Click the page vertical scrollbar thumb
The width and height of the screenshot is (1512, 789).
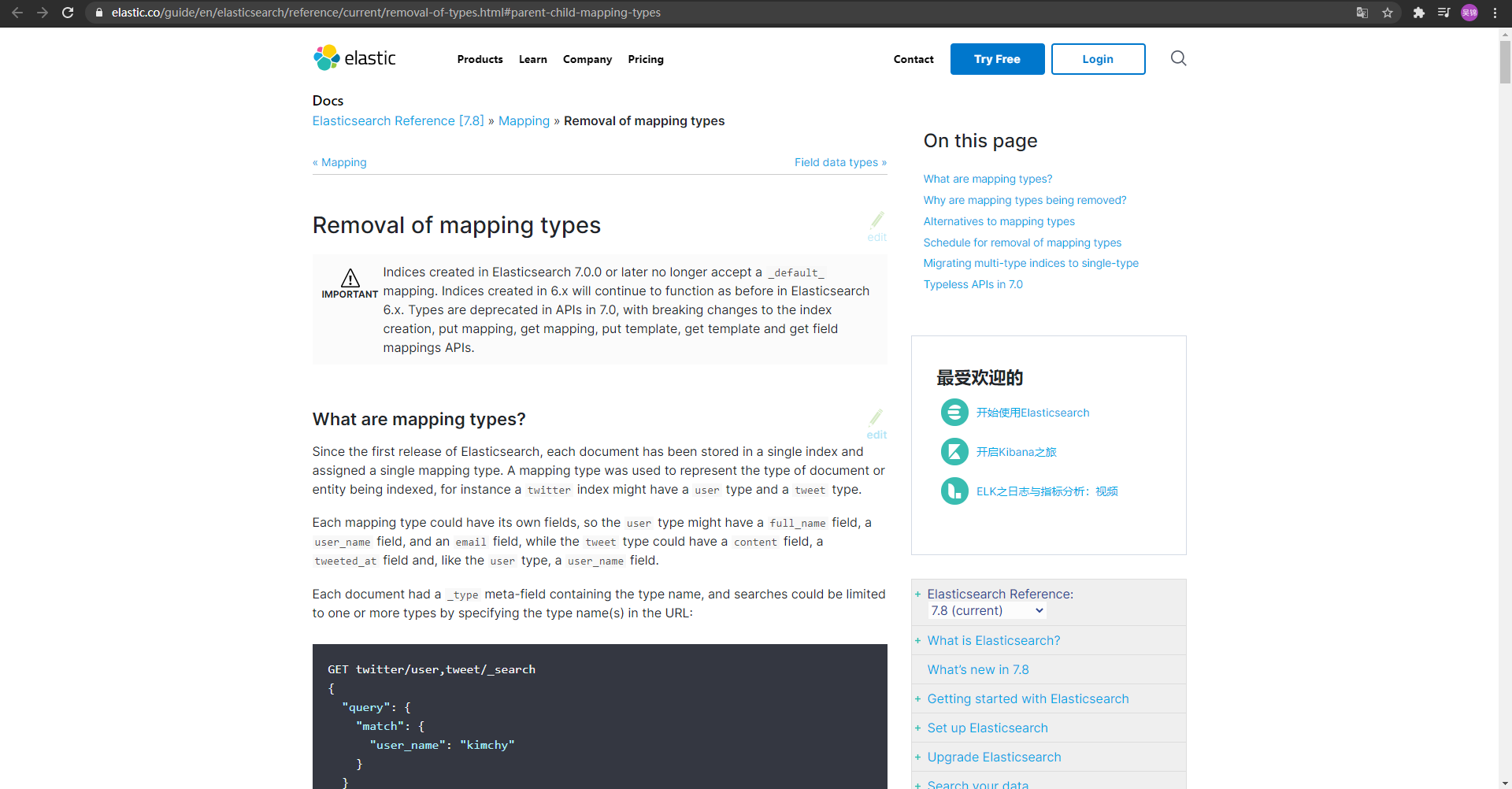coord(1505,61)
